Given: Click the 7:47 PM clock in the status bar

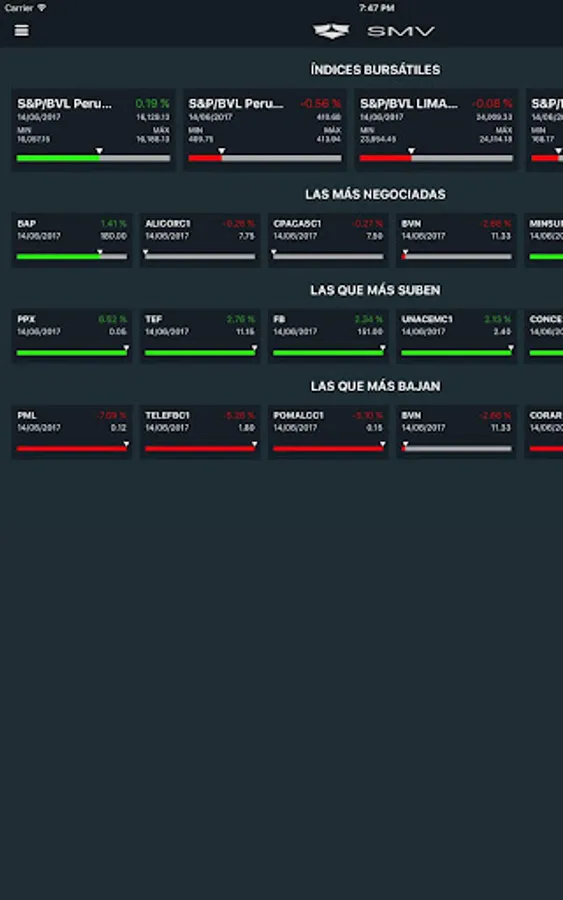Looking at the screenshot, I should click(376, 7).
